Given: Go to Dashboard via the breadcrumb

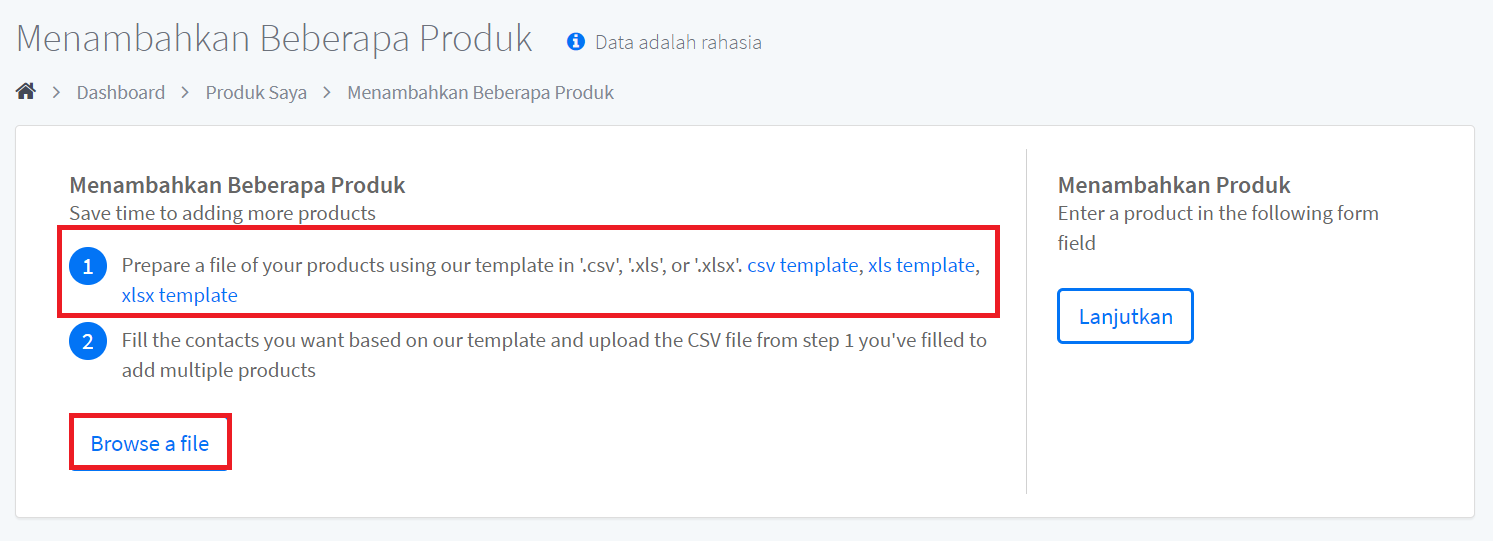Looking at the screenshot, I should (x=121, y=93).
